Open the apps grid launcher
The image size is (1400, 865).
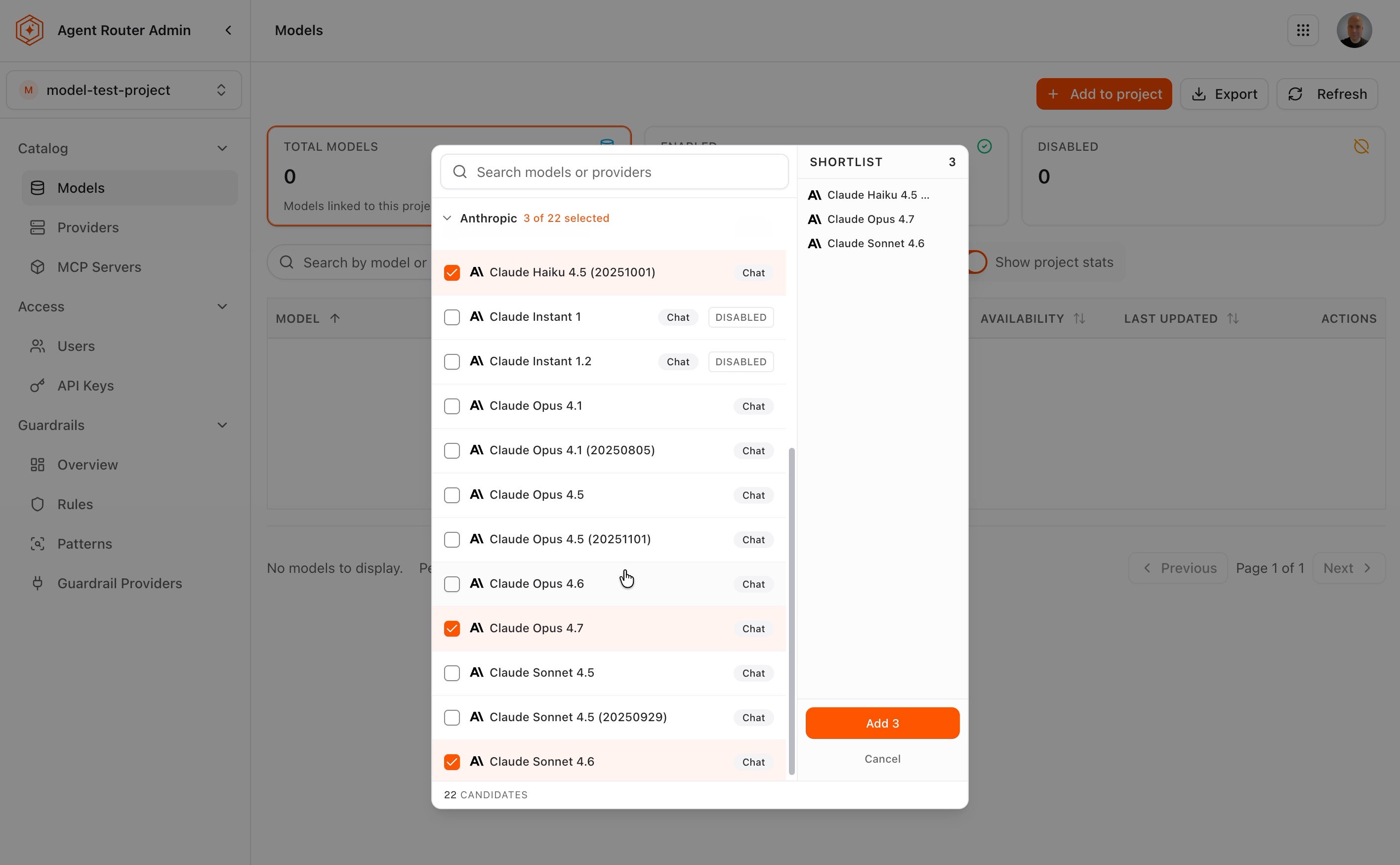coord(1303,30)
